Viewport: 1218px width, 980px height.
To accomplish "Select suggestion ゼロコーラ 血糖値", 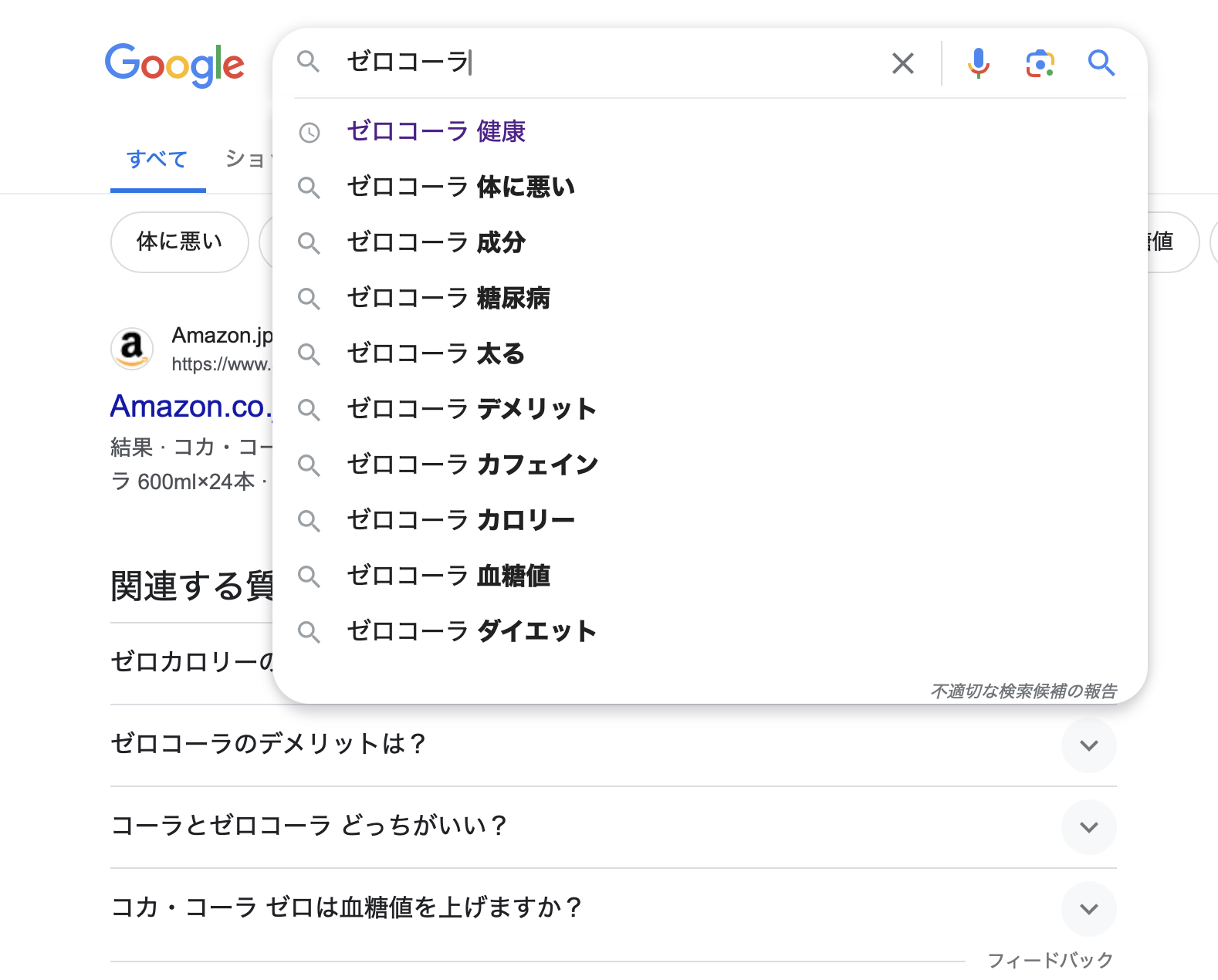I will 709,576.
